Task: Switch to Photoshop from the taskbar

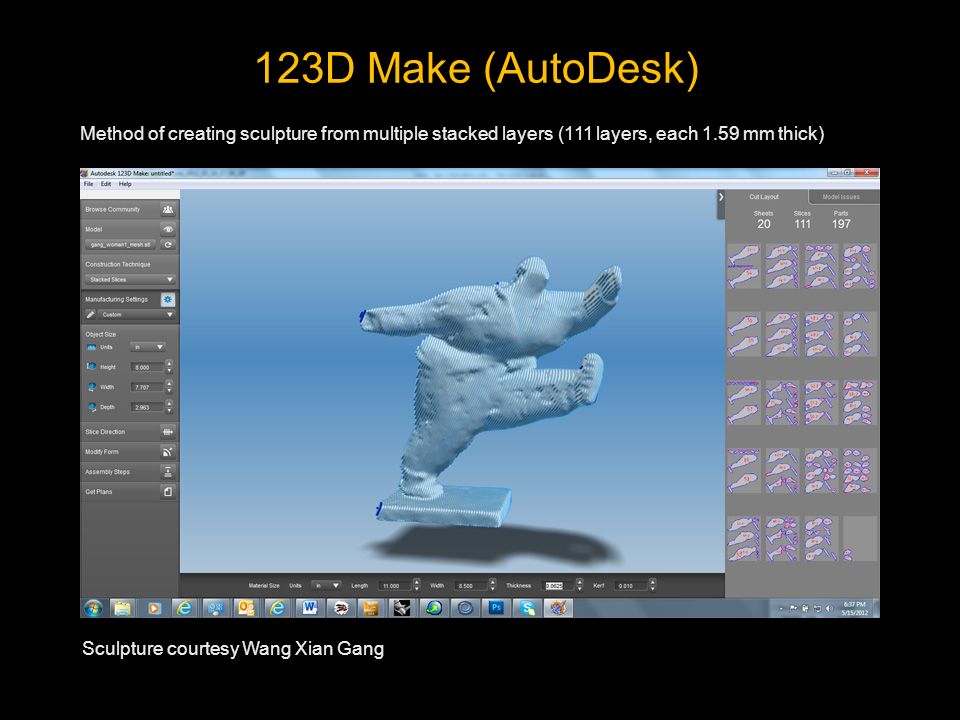Action: 496,608
